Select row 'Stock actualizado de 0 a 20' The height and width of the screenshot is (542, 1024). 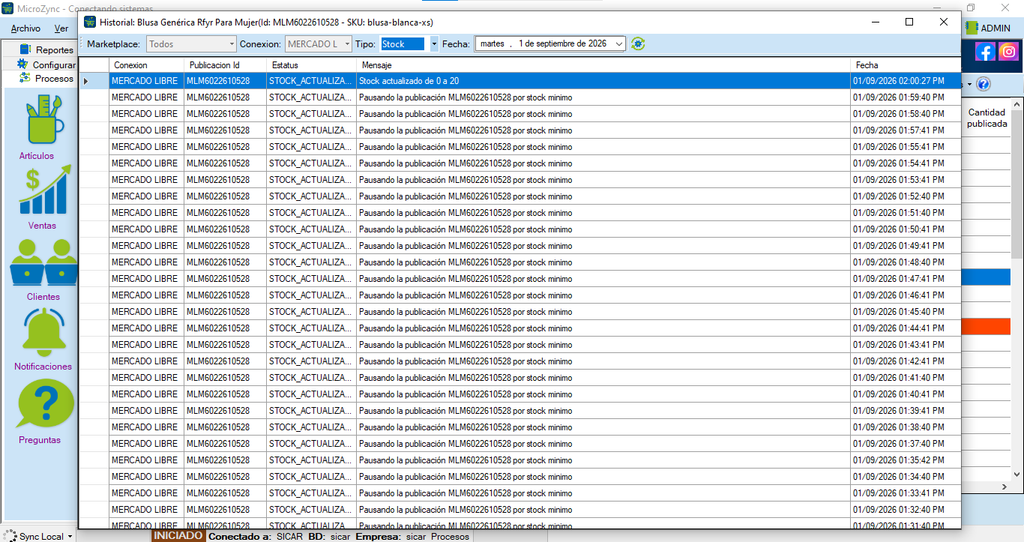point(520,81)
